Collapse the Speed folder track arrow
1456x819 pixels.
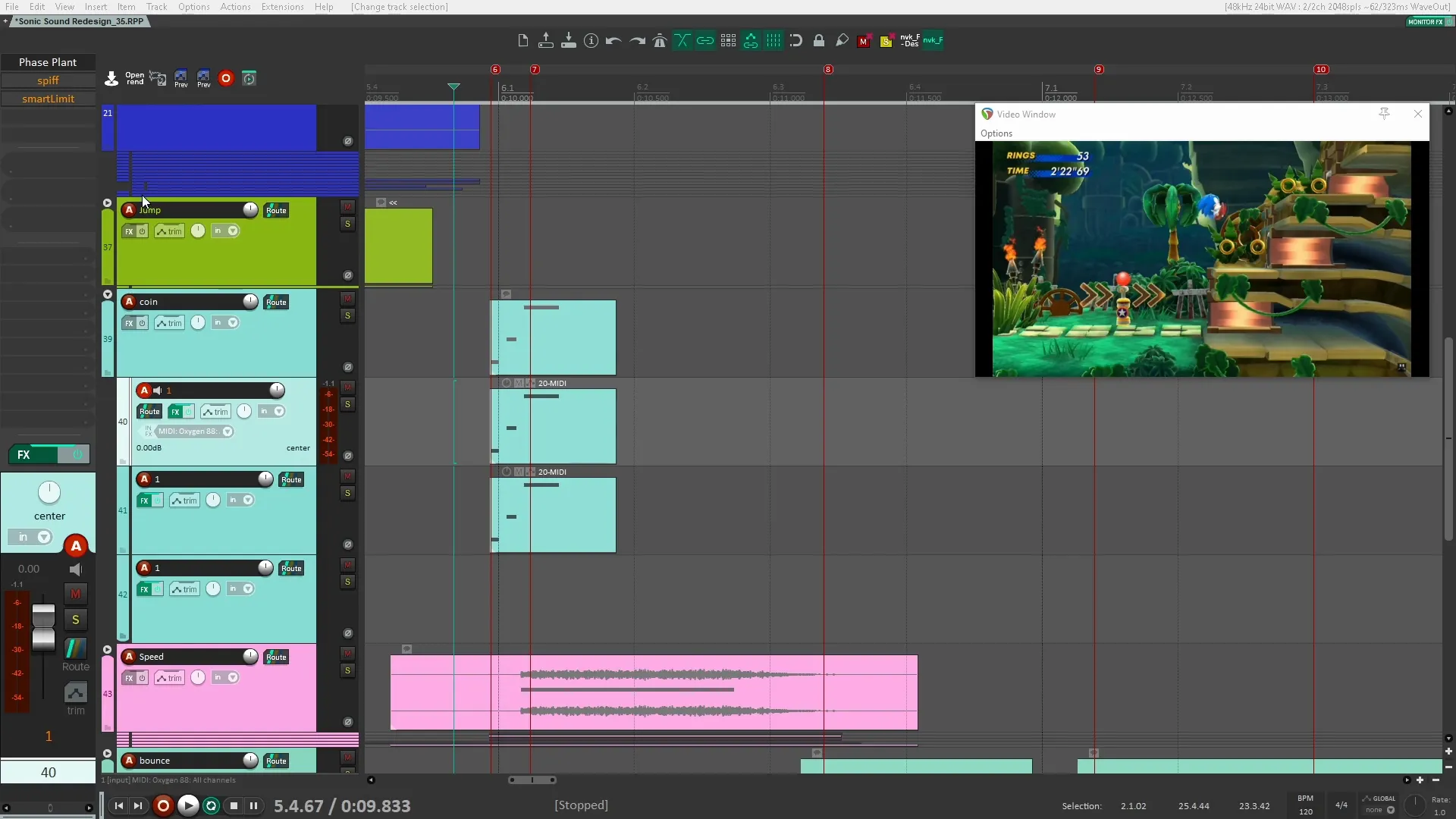[107, 650]
